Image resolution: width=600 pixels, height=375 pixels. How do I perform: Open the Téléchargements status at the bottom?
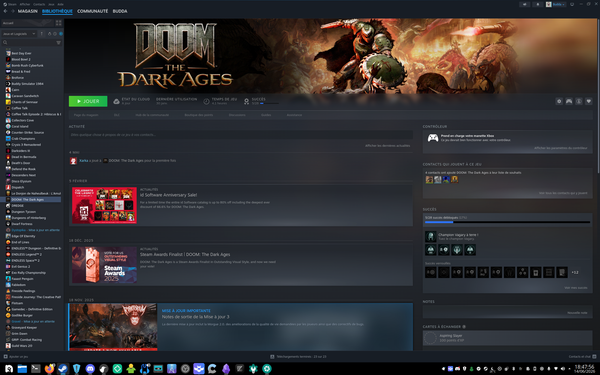[298, 357]
